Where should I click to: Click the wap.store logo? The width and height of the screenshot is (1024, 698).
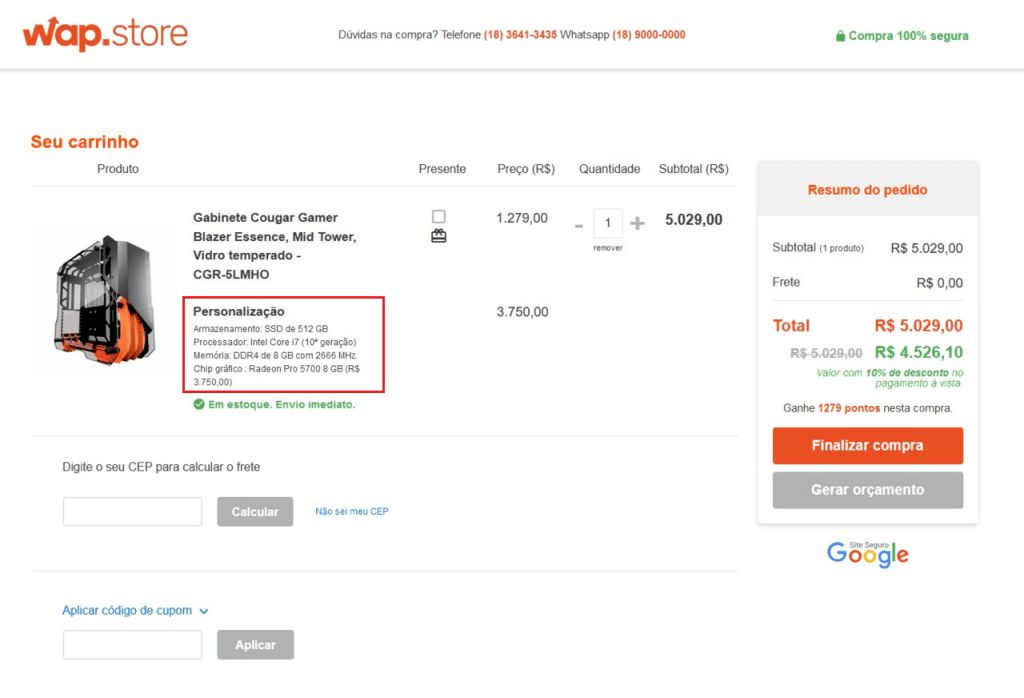pyautogui.click(x=105, y=34)
